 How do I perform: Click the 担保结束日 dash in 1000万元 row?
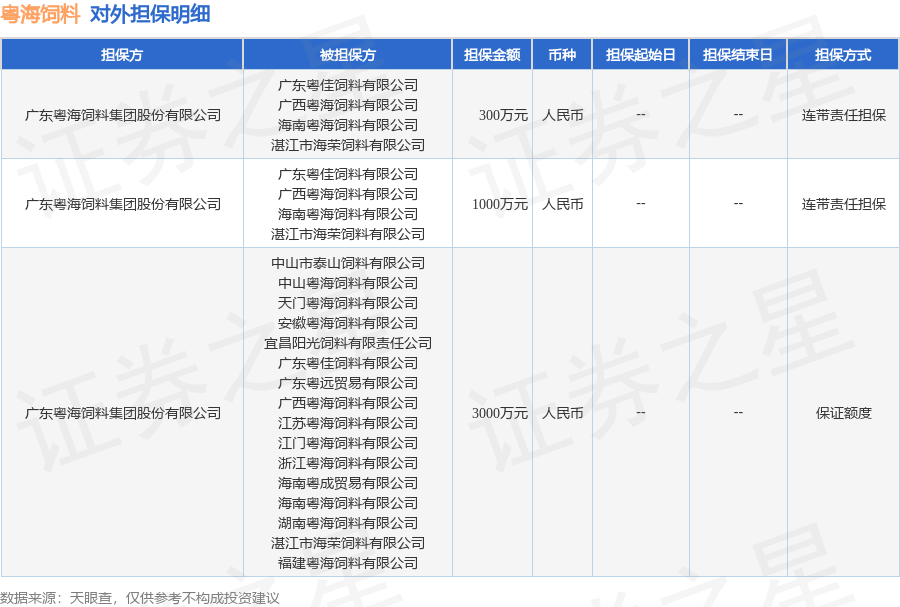pos(738,204)
